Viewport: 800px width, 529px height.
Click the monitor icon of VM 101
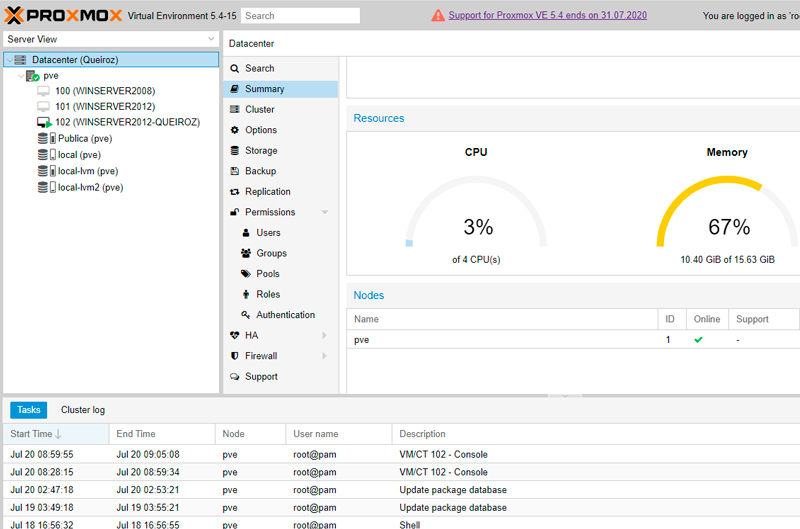point(43,107)
